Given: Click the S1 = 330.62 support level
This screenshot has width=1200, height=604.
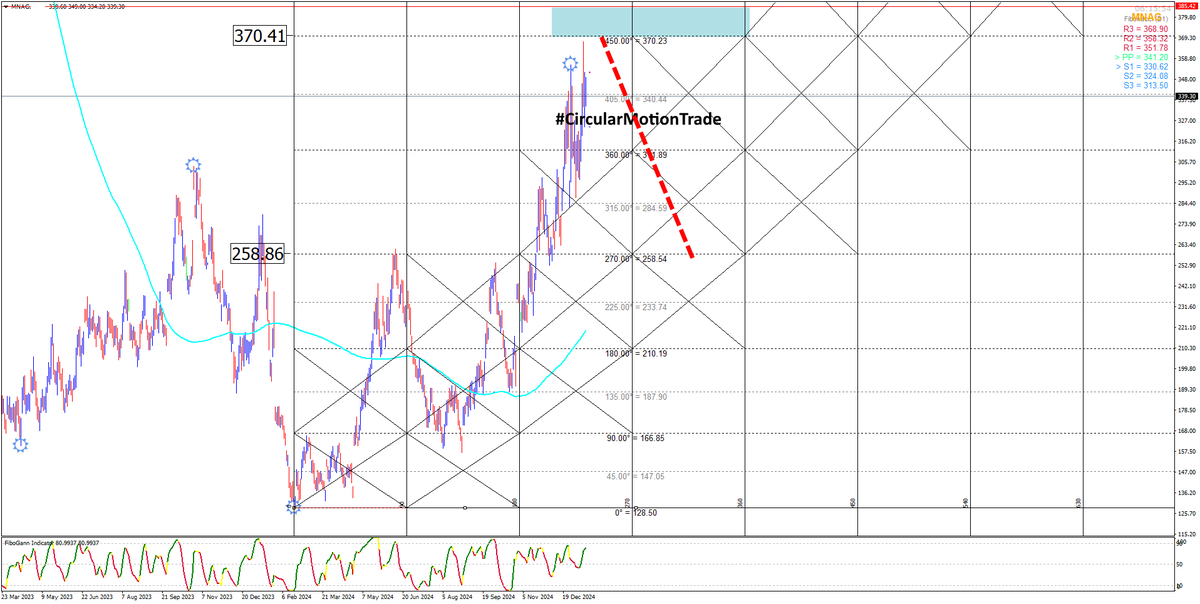Looking at the screenshot, I should (1141, 66).
